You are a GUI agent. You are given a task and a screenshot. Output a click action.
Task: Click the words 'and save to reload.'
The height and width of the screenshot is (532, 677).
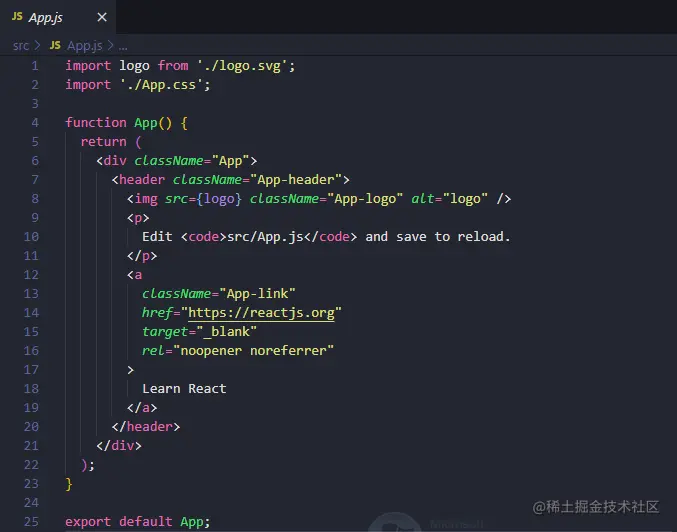(x=438, y=237)
